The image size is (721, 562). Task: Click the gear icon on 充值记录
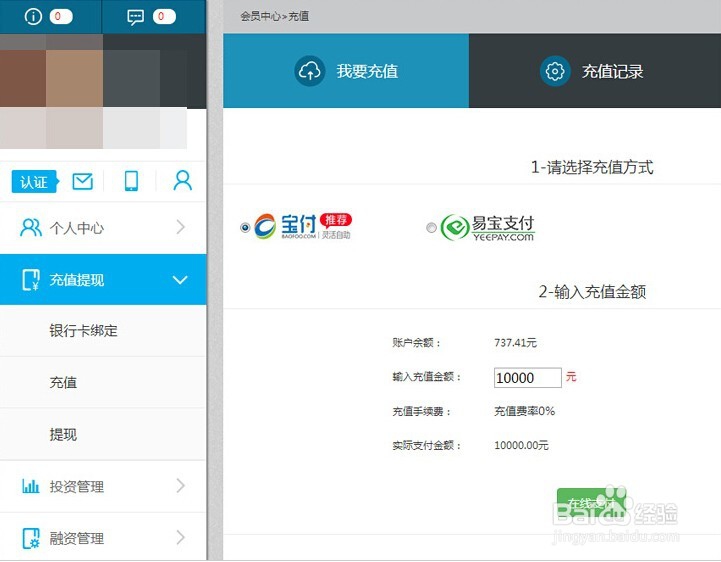coord(555,71)
